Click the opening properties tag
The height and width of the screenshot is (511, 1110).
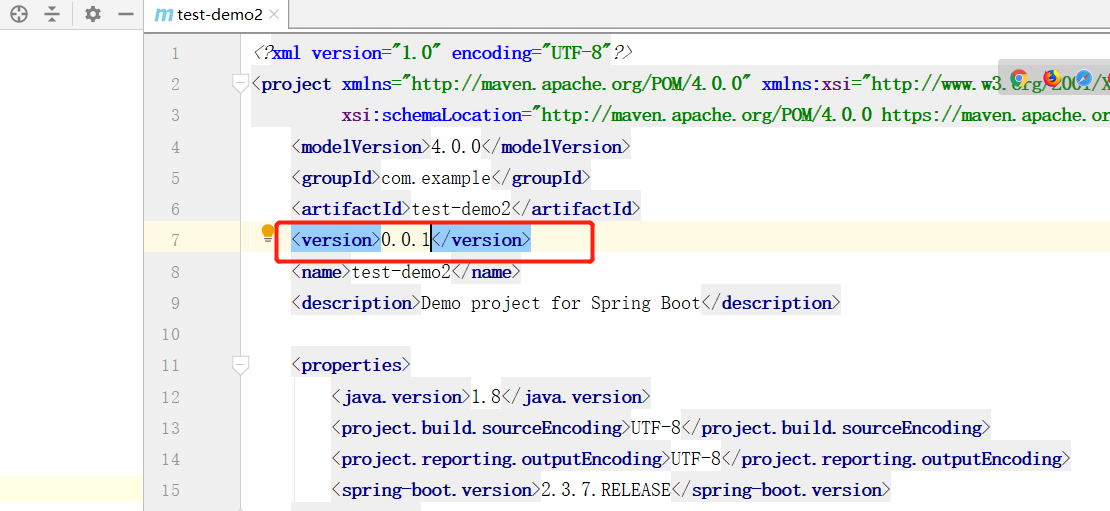click(x=351, y=365)
